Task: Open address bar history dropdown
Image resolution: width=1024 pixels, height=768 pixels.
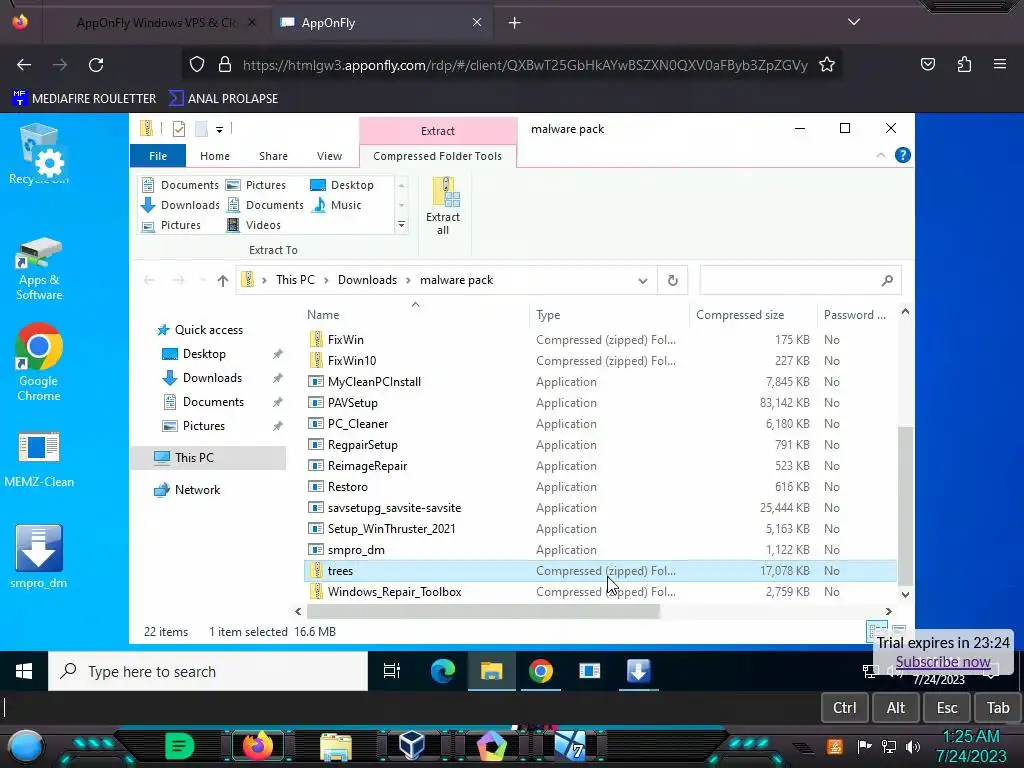Action: (x=643, y=281)
